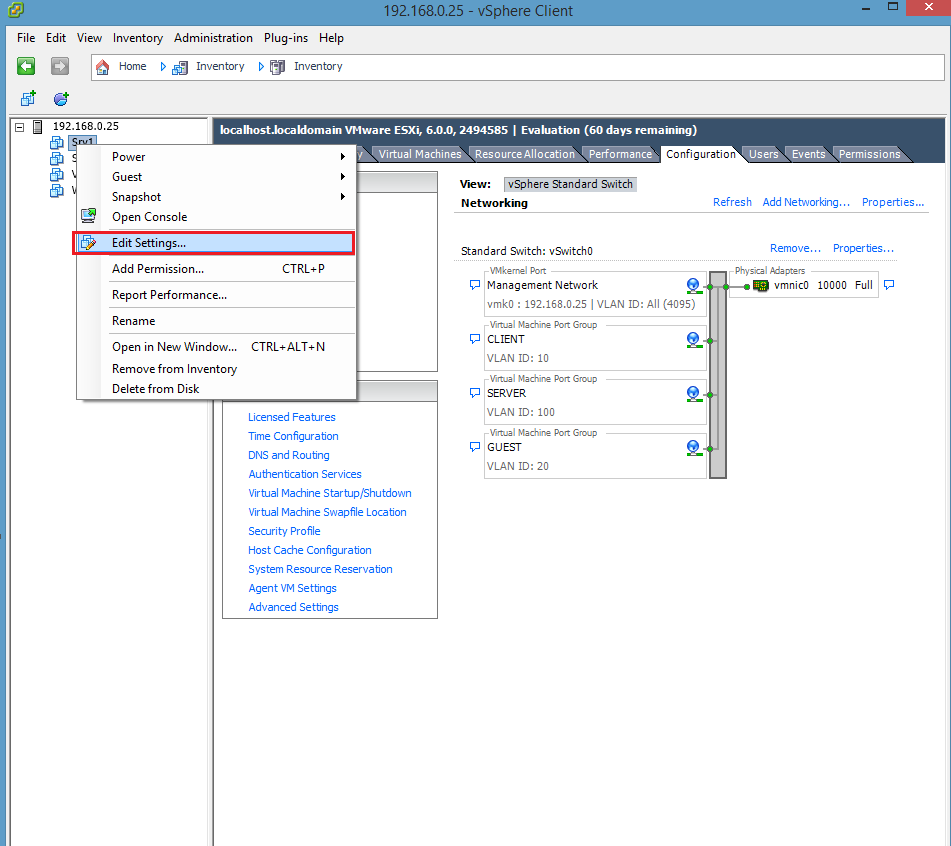Click the Open Console monitor icon

pyautogui.click(x=89, y=215)
